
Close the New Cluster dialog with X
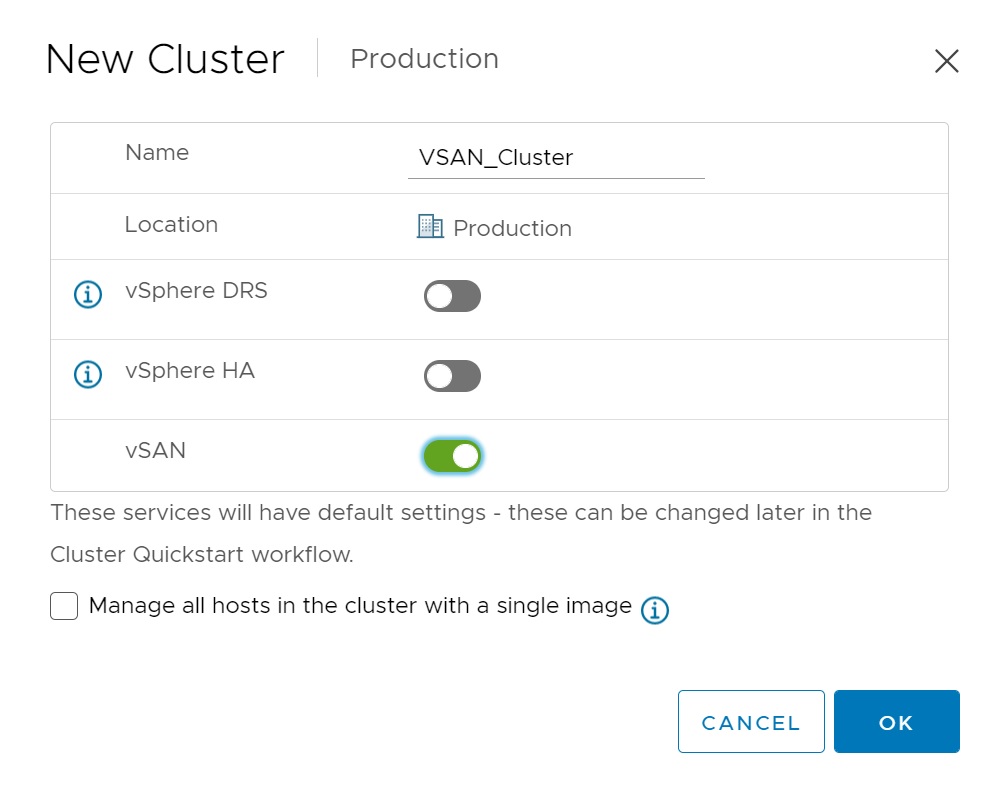[x=946, y=61]
